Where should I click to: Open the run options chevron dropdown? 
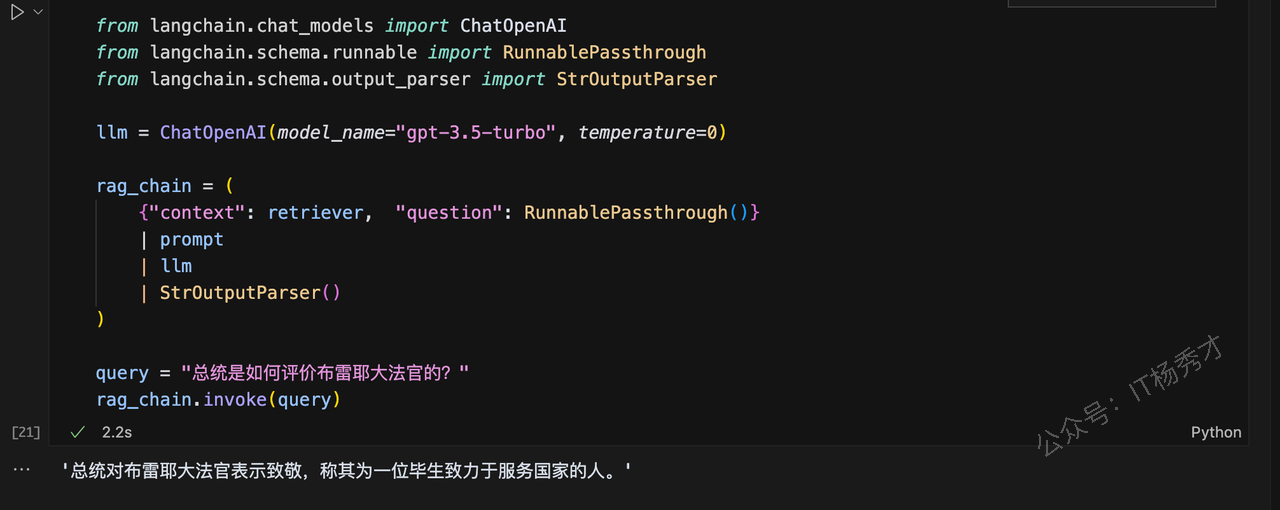point(38,12)
